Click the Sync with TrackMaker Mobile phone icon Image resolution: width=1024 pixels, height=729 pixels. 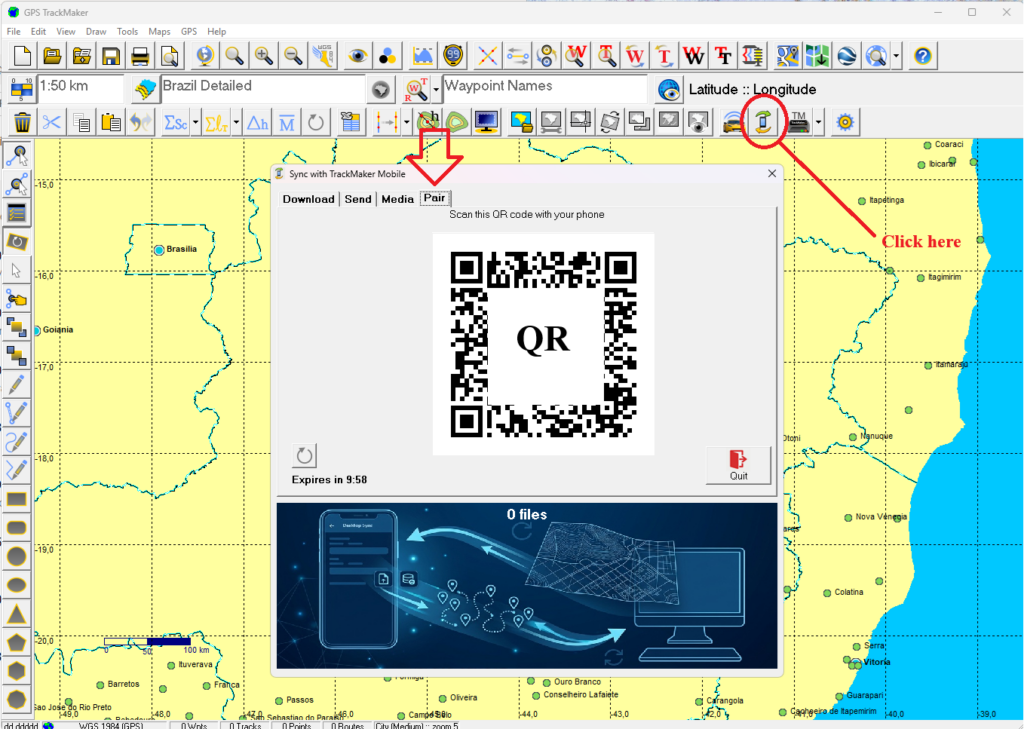click(763, 122)
